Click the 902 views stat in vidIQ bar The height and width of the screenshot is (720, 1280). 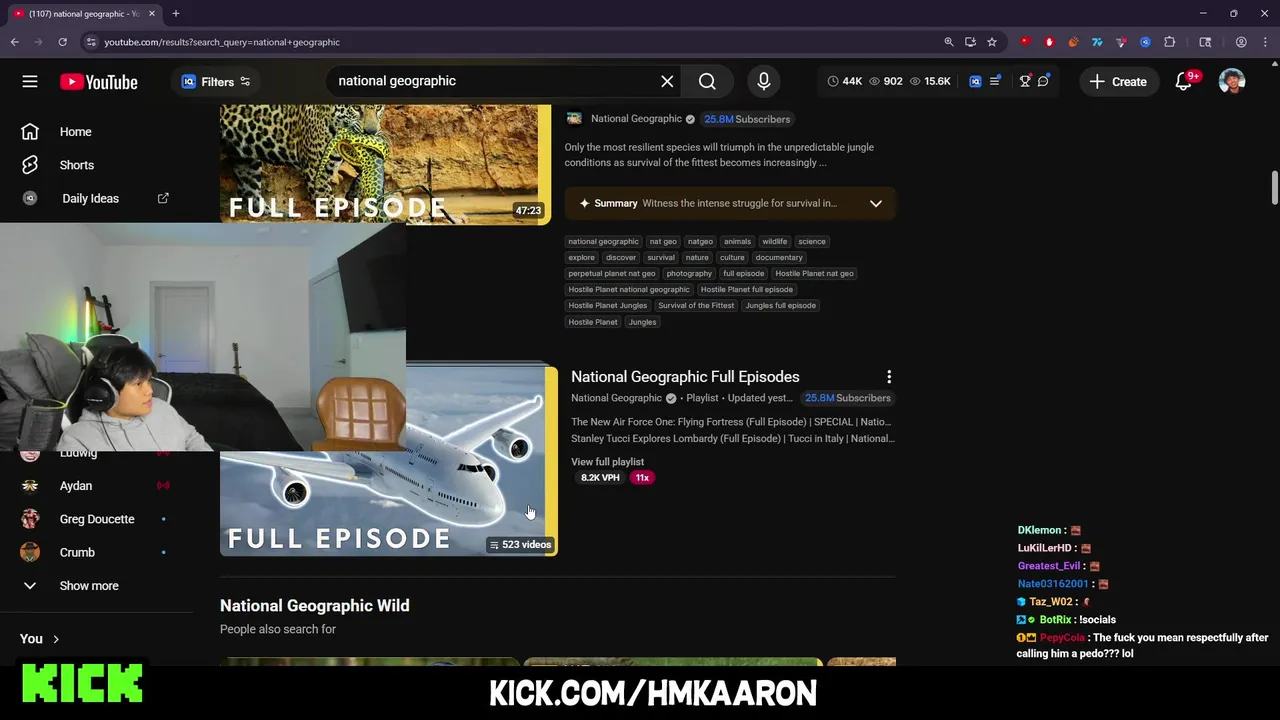pyautogui.click(x=885, y=81)
